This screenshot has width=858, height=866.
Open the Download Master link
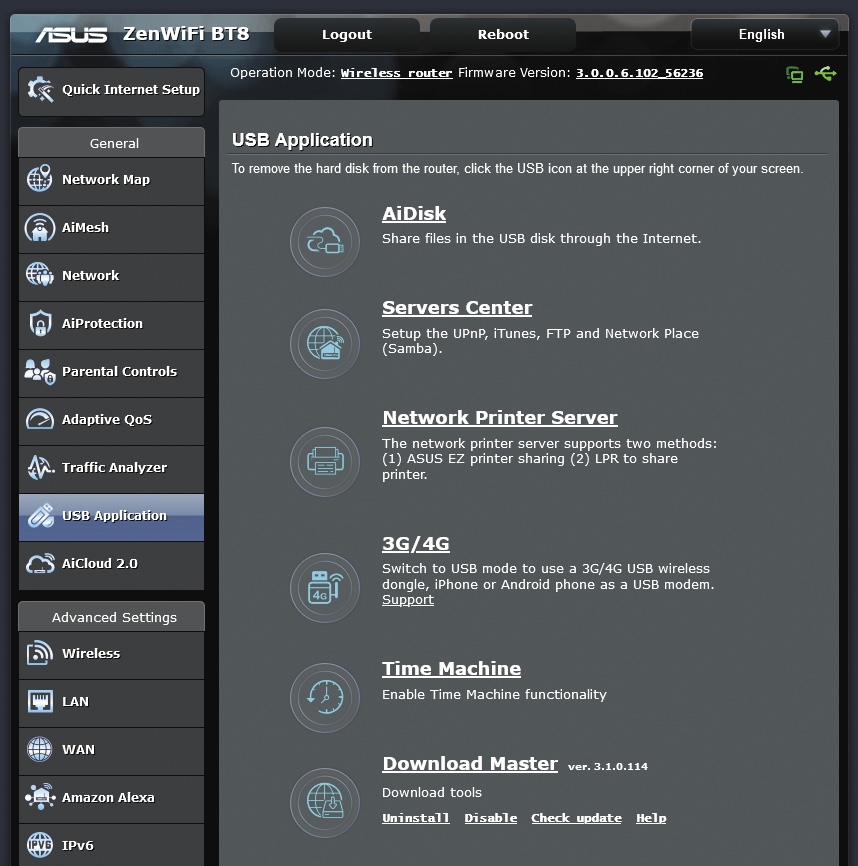470,763
